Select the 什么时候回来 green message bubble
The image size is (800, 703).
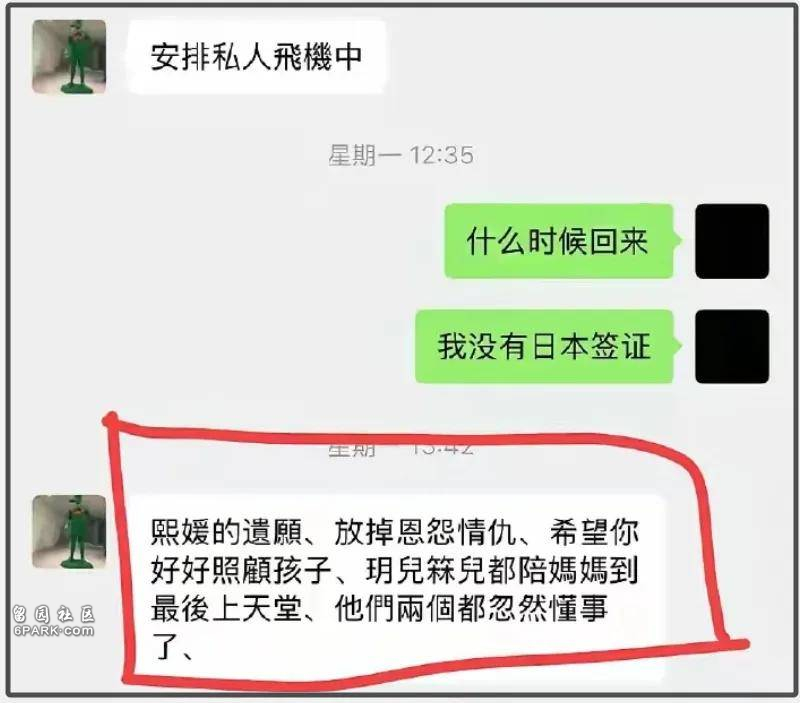pyautogui.click(x=560, y=241)
